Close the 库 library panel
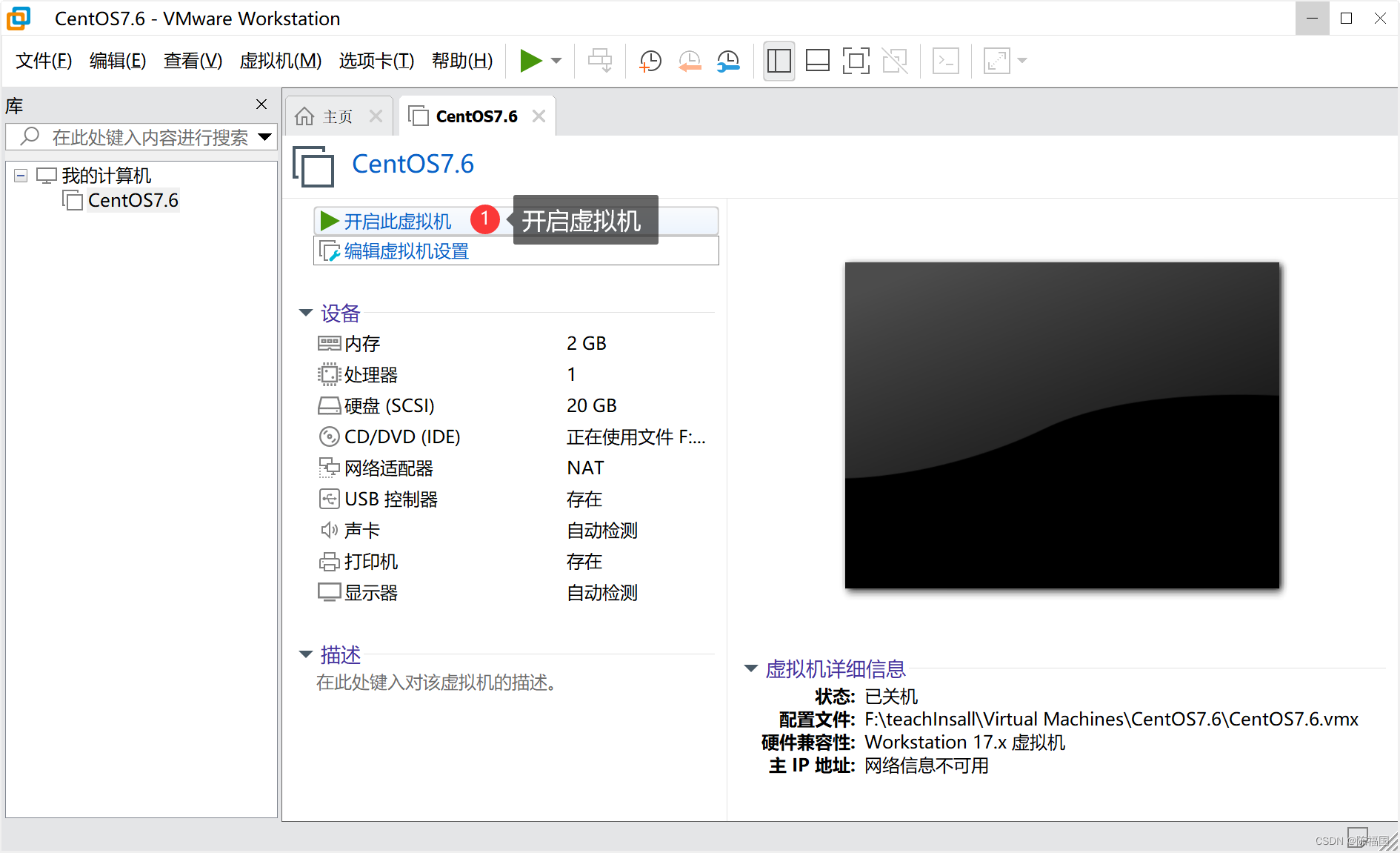Screen dimensions: 1400x853 (x=261, y=104)
